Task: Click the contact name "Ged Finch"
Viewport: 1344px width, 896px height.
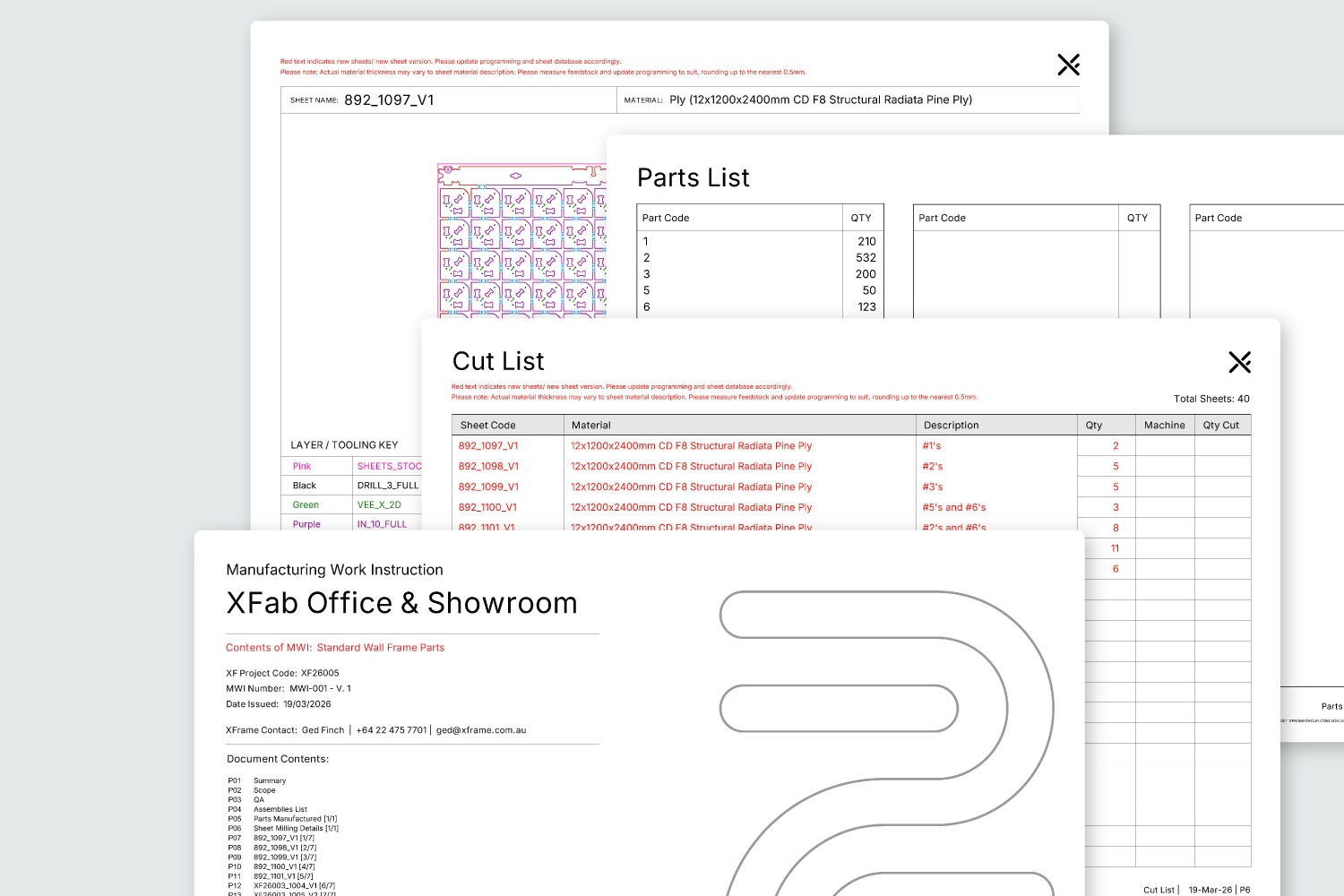Action: pyautogui.click(x=323, y=730)
